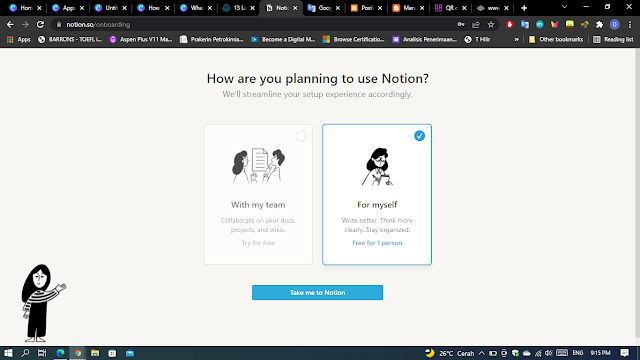Open the Reading list
This screenshot has height=360, width=640.
[613, 39]
